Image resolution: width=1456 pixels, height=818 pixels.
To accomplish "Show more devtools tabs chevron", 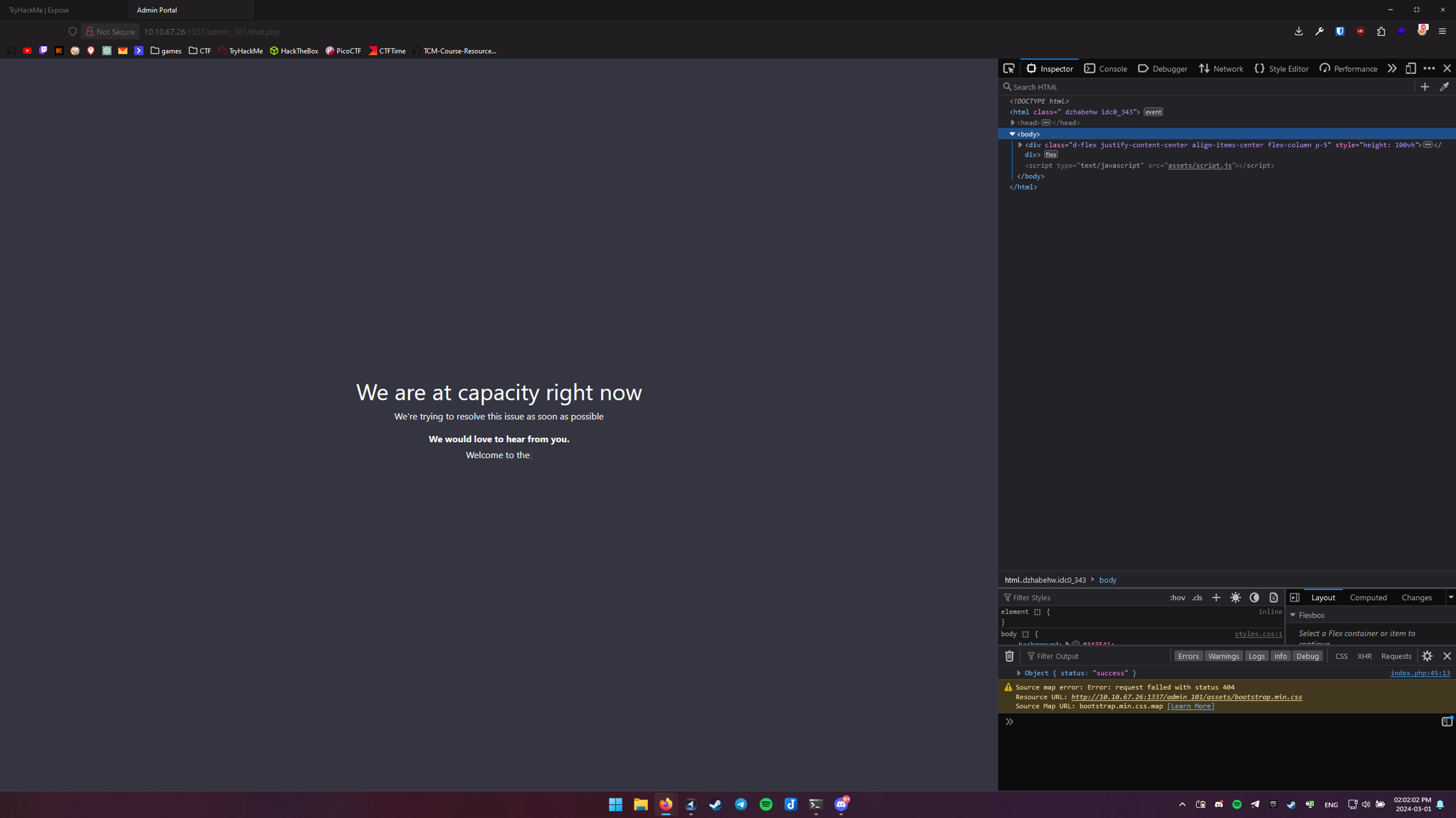I will click(x=1392, y=68).
